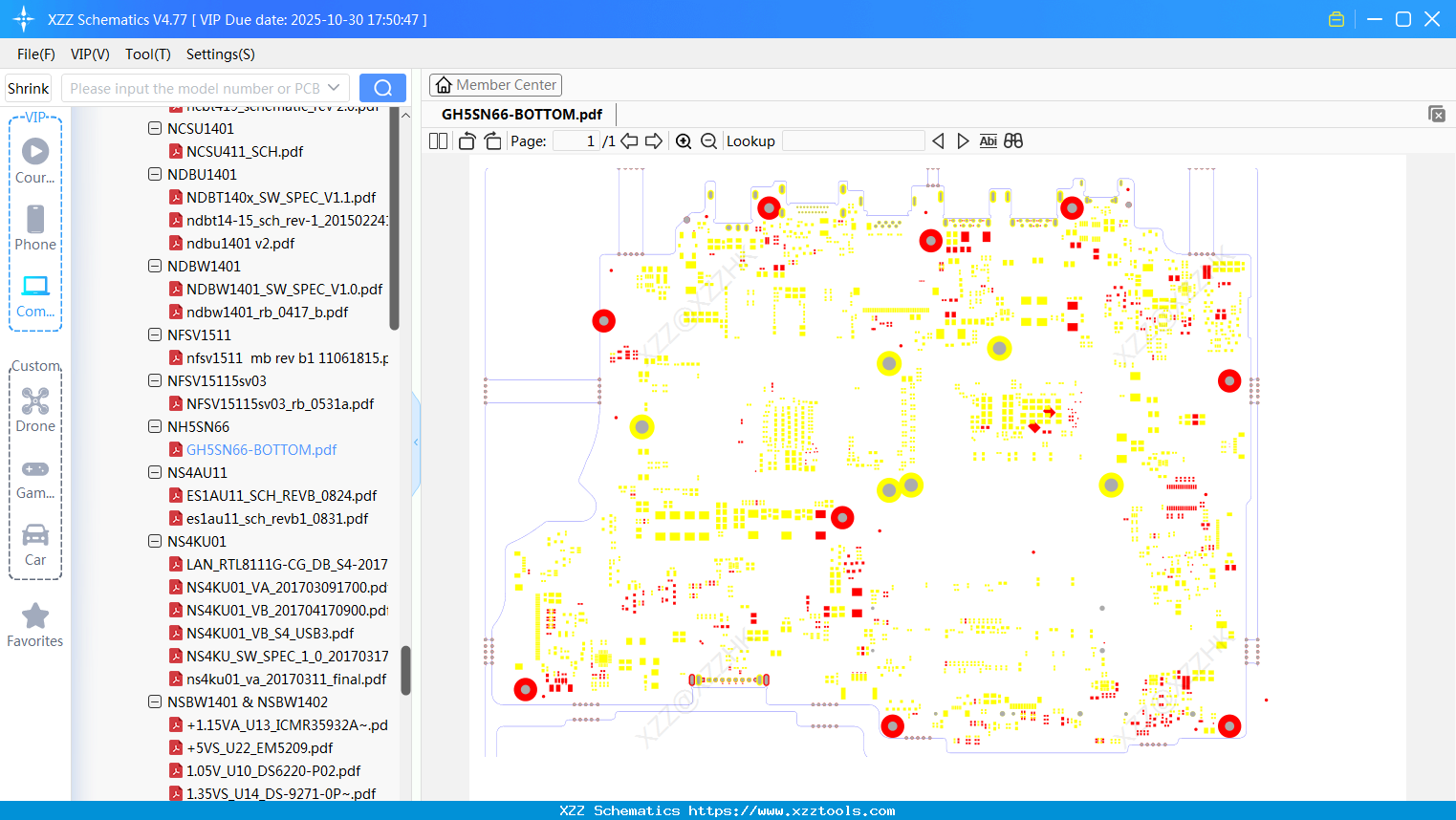
Task: Collapse the NDBU1401 folder
Action: click(155, 174)
